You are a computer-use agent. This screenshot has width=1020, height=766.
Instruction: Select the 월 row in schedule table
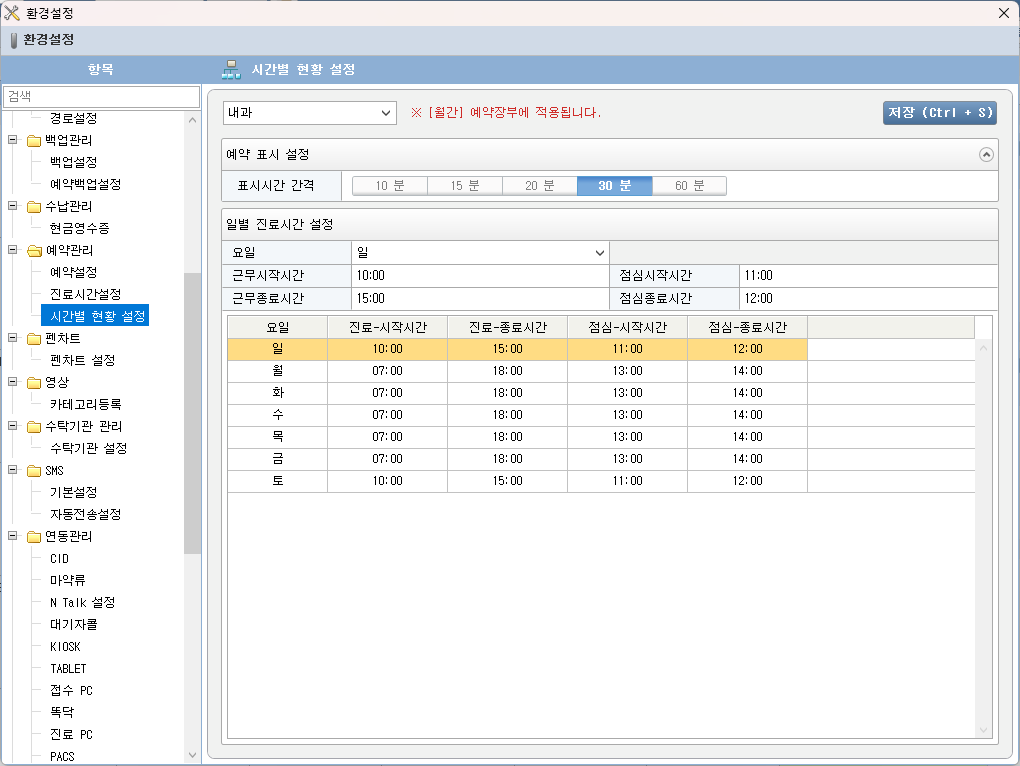[x=278, y=371]
